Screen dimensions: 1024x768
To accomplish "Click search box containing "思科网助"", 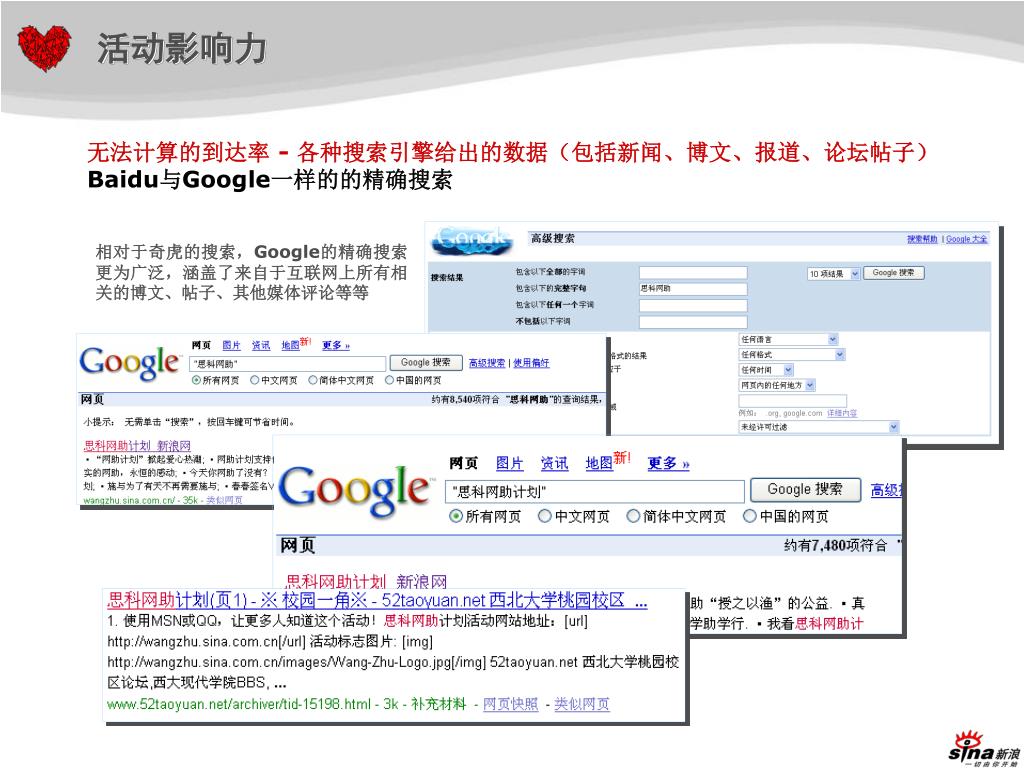I will 288,364.
